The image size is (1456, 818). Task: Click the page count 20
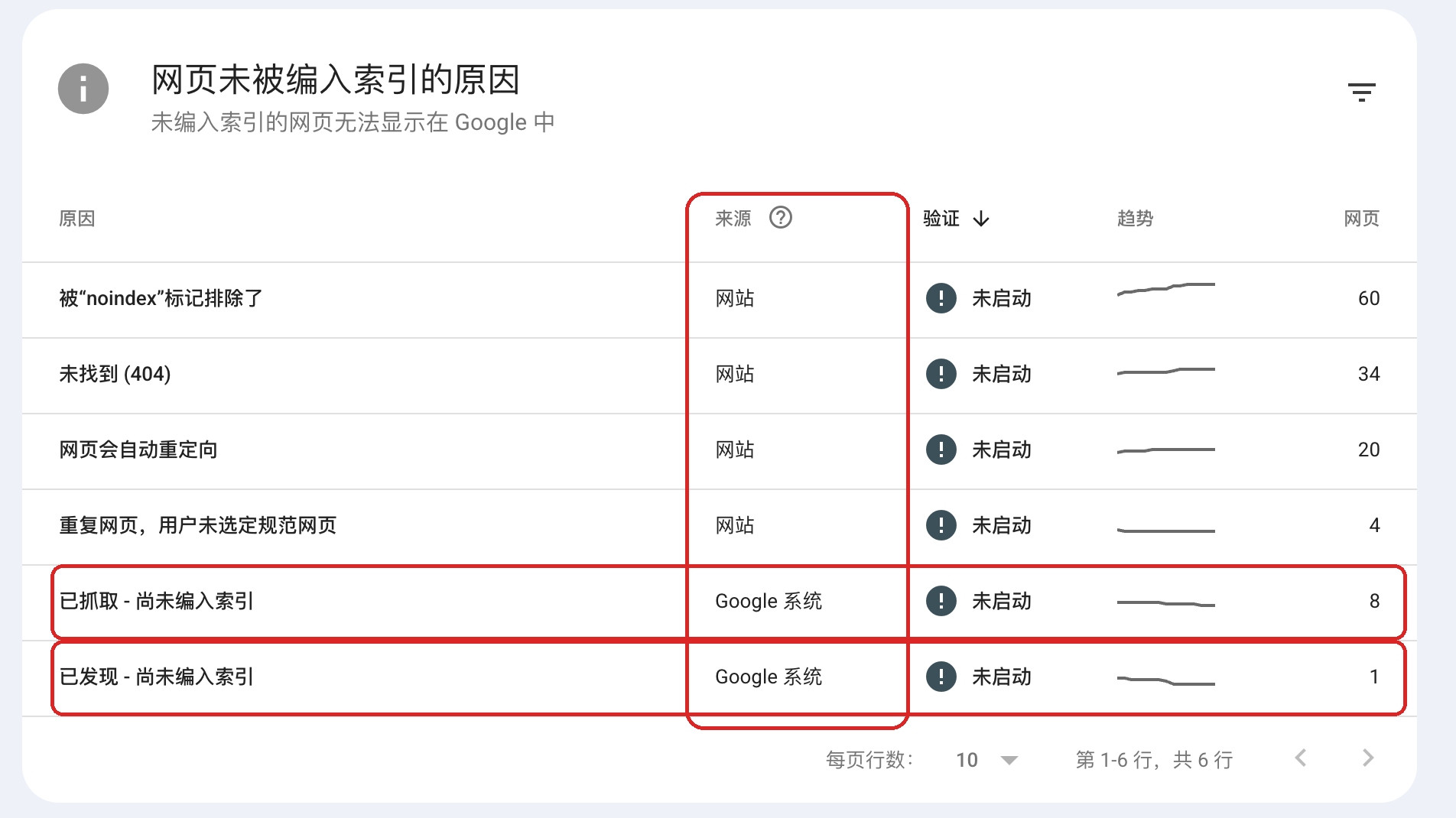pyautogui.click(x=1369, y=450)
